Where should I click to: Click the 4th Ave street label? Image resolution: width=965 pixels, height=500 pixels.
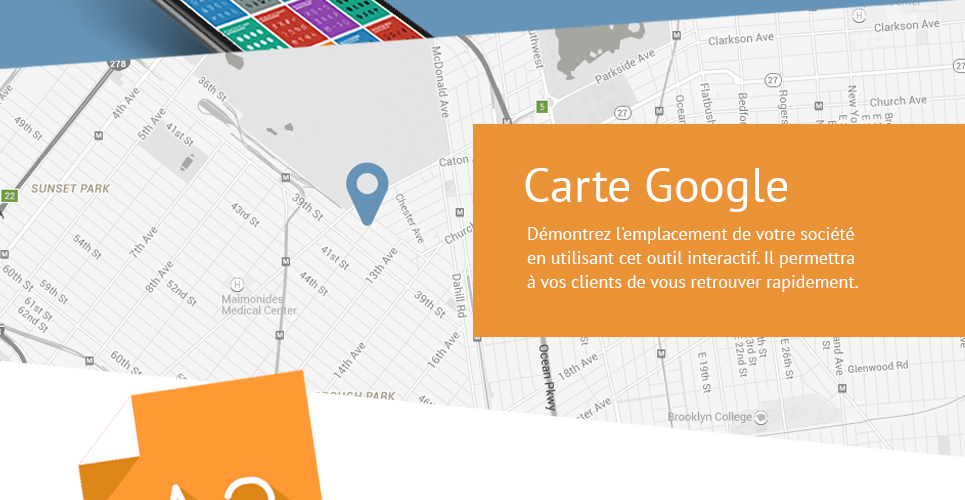[126, 103]
